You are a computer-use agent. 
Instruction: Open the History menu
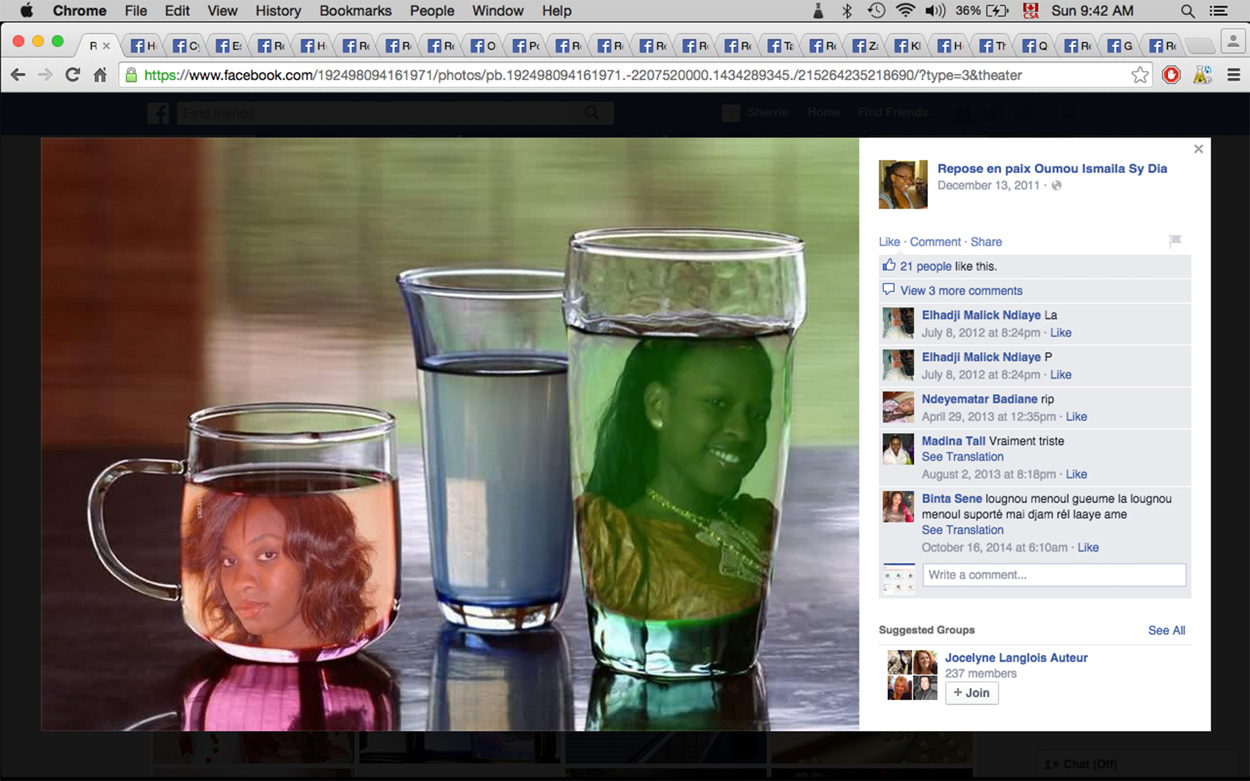click(x=278, y=11)
